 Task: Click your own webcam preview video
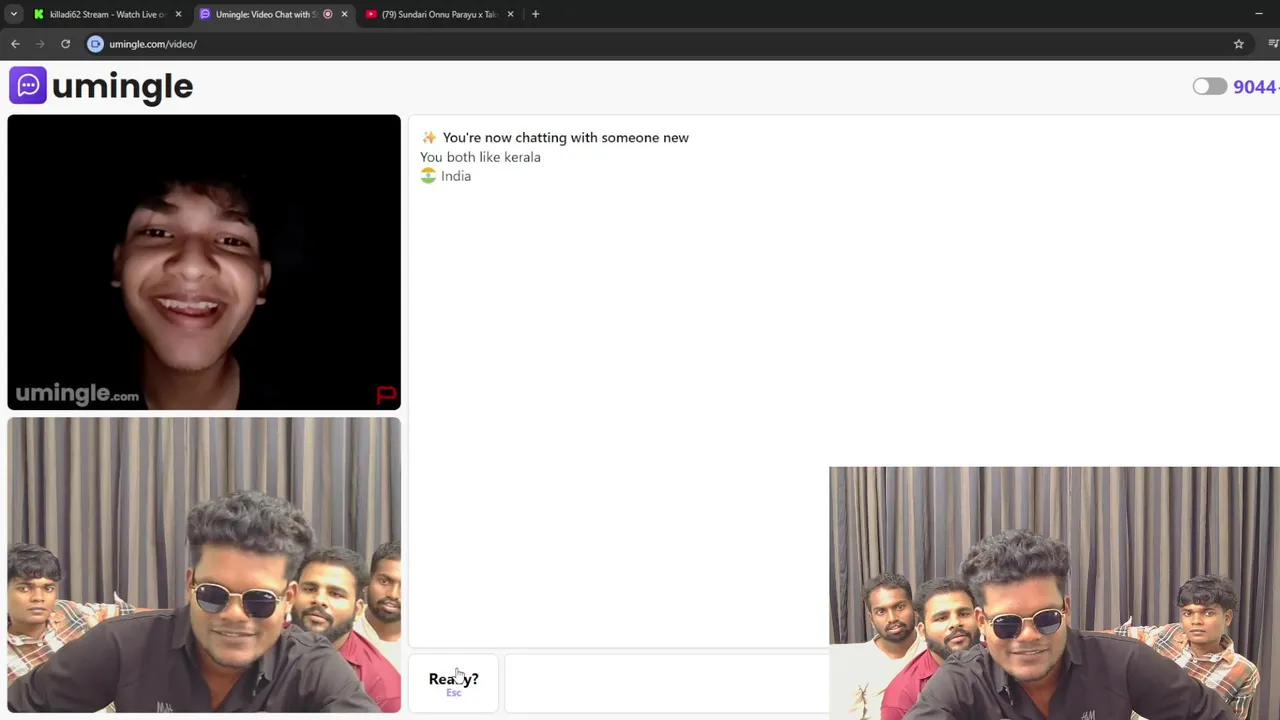[204, 565]
